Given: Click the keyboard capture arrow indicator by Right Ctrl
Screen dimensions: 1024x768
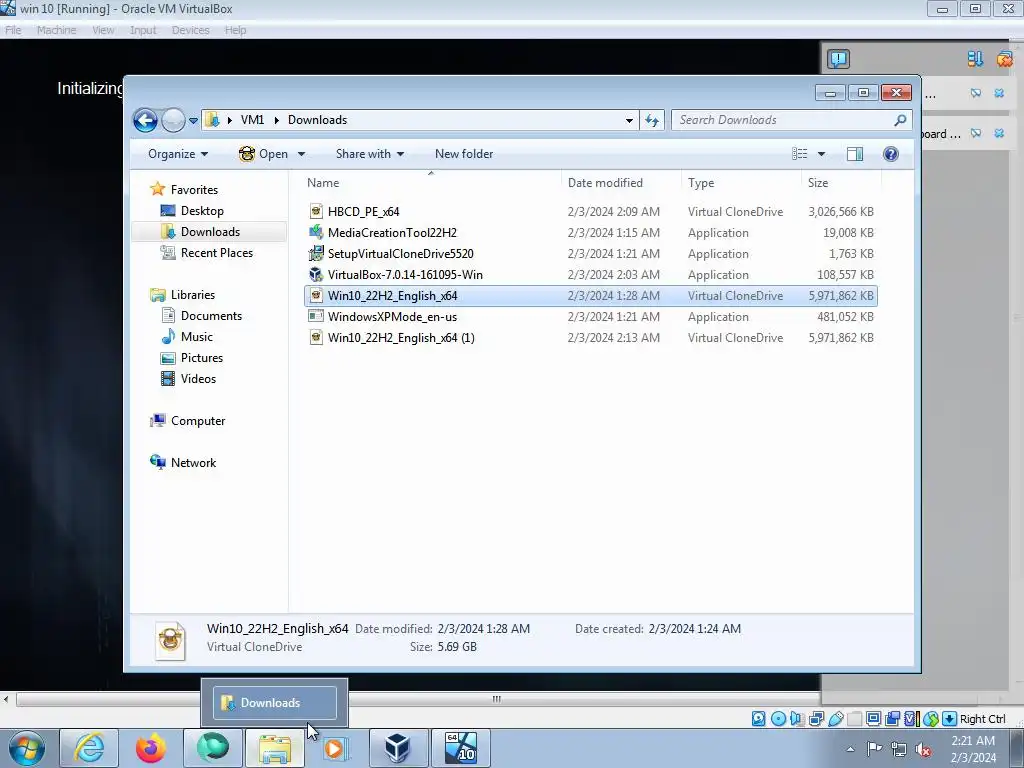Looking at the screenshot, I should pos(950,719).
